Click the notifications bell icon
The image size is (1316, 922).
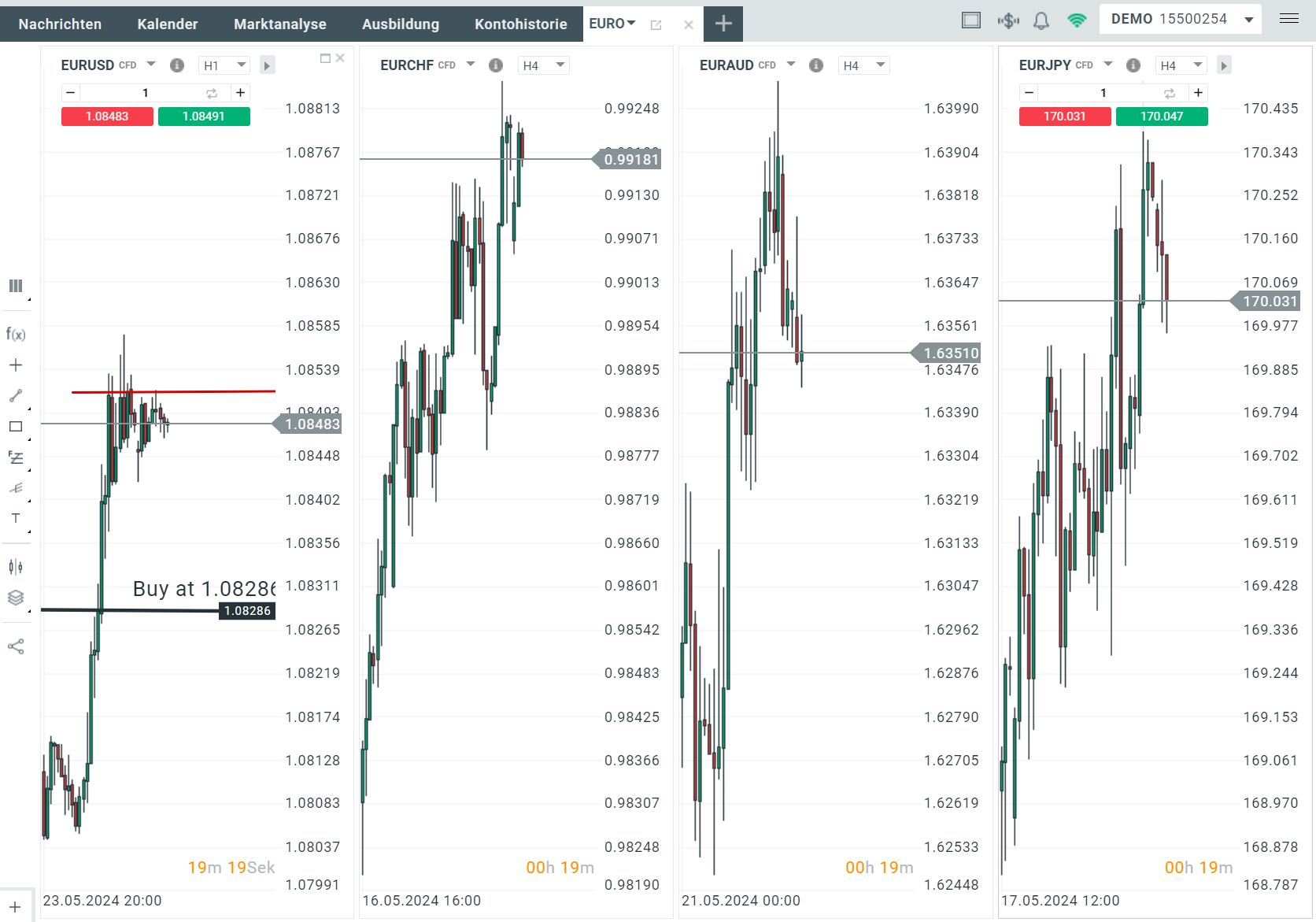[1041, 19]
